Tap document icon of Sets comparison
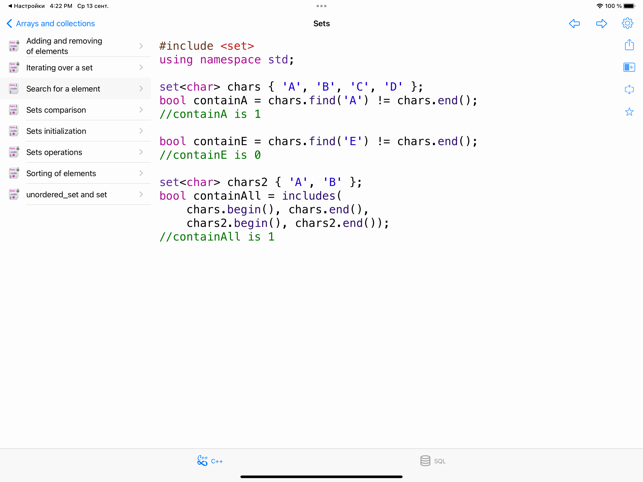 (x=14, y=110)
